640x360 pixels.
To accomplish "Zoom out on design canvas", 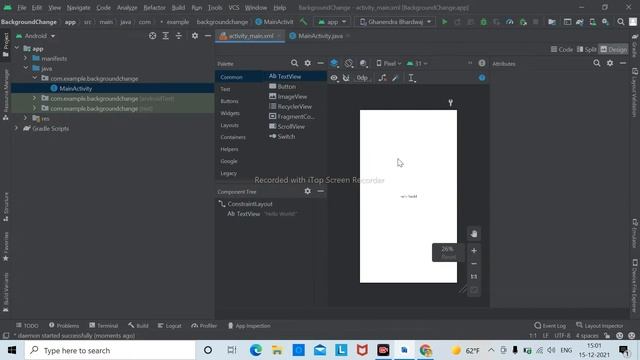I will coord(474,264).
